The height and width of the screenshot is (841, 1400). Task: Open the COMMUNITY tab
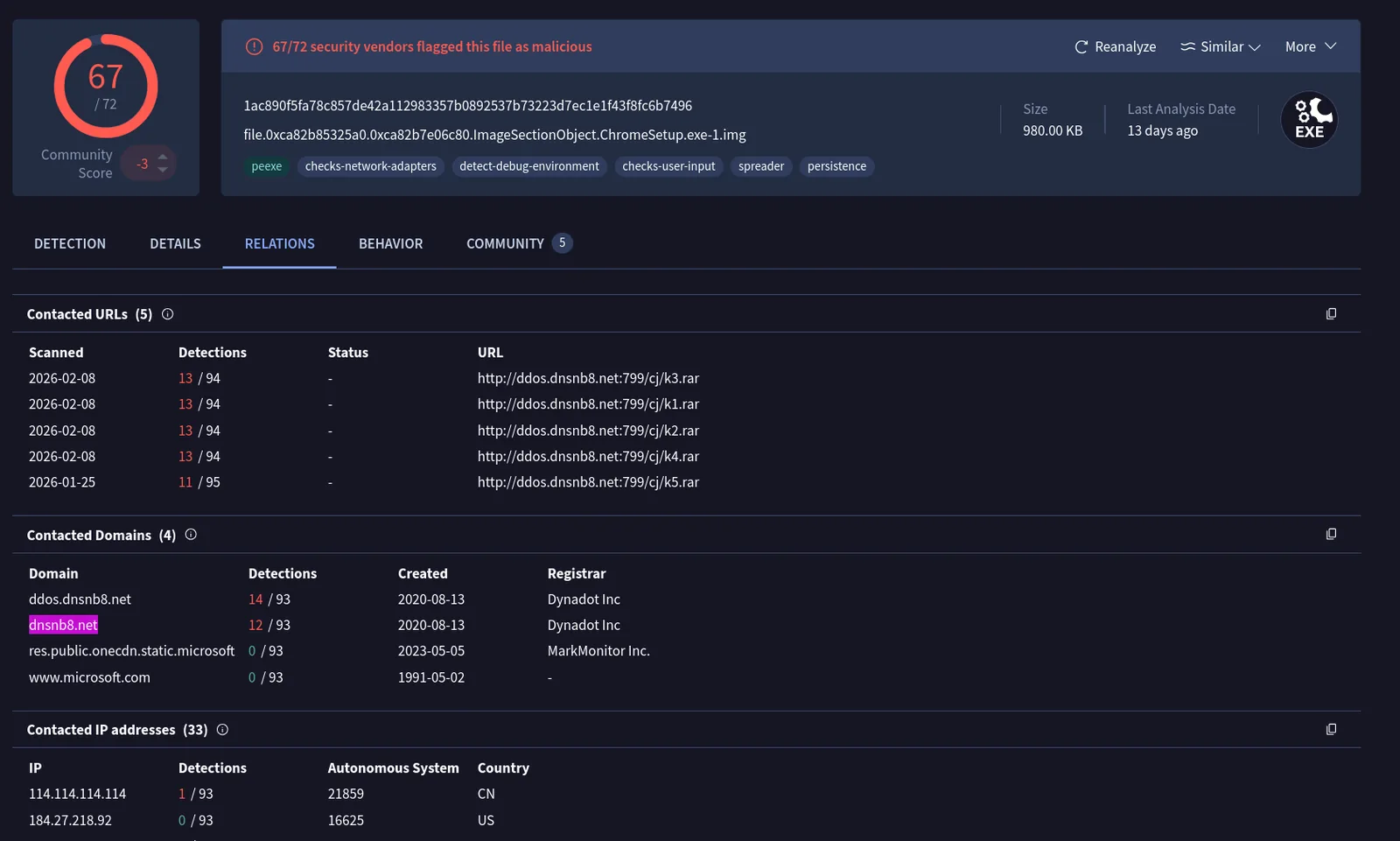pyautogui.click(x=519, y=243)
